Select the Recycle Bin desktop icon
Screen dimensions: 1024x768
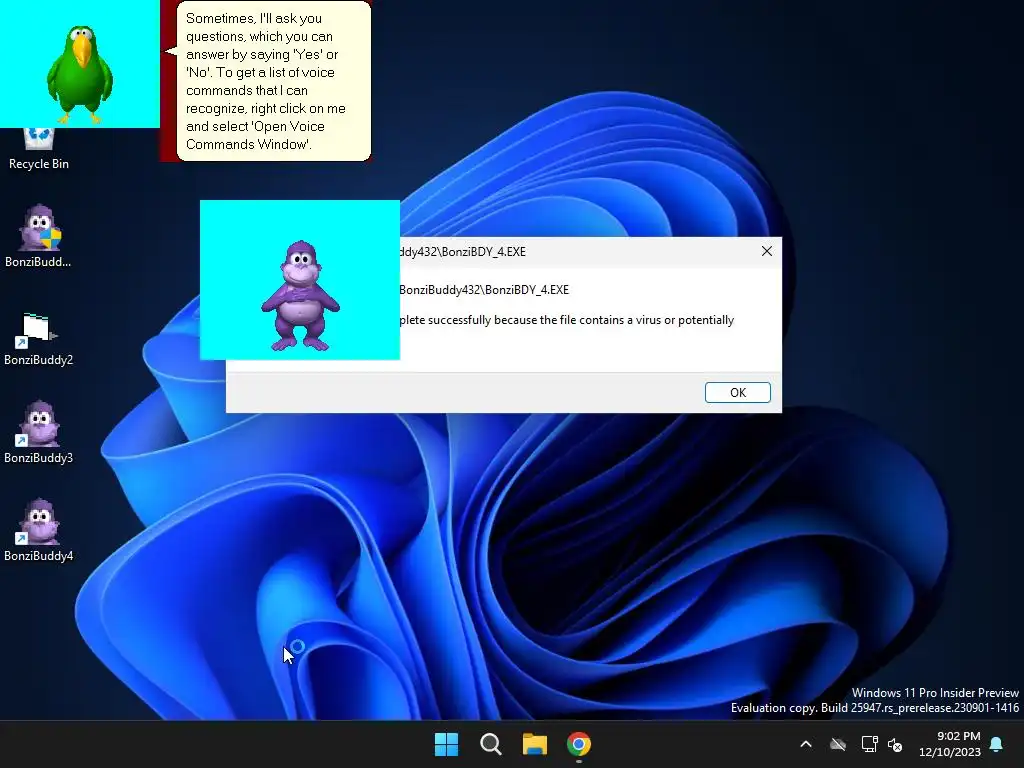click(39, 149)
